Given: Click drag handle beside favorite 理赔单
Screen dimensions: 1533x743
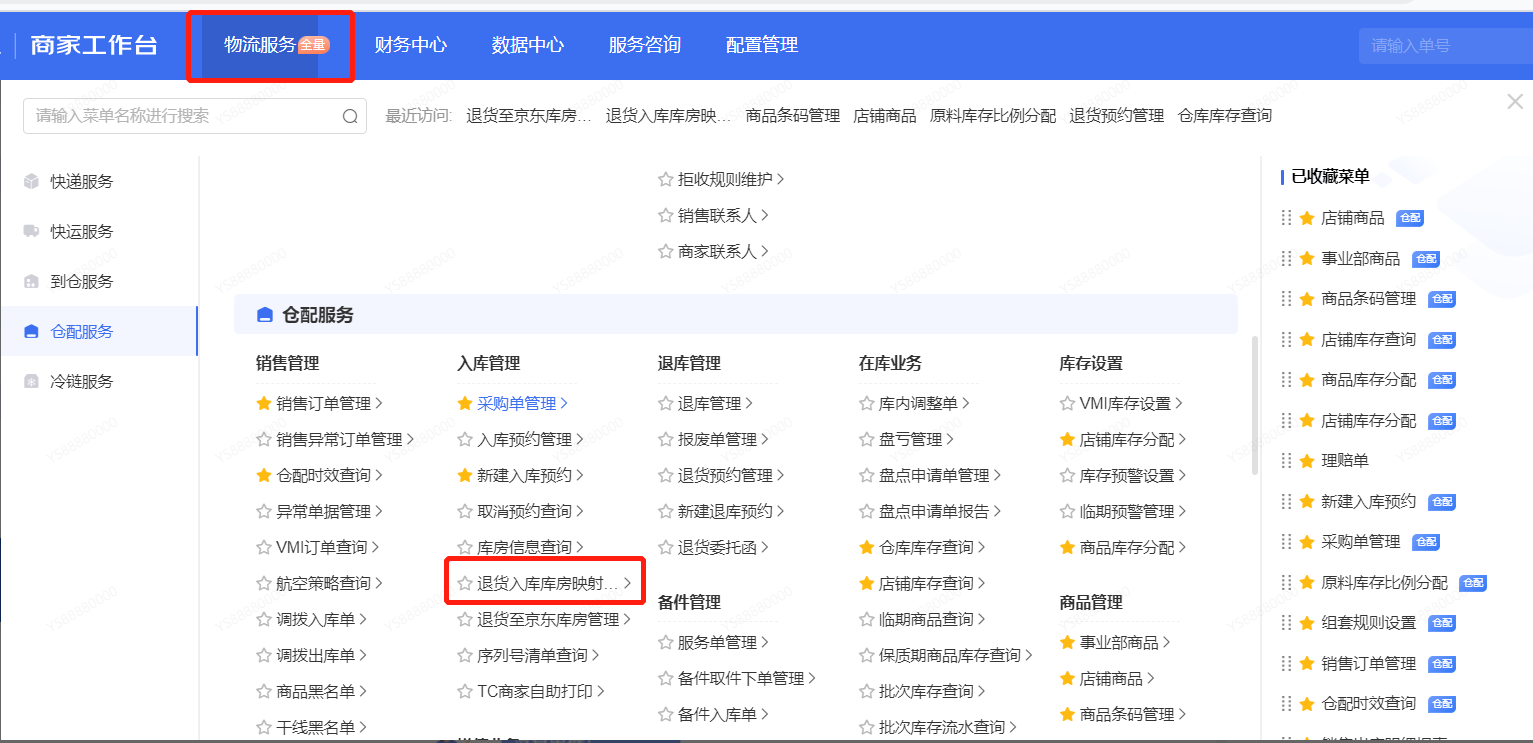Looking at the screenshot, I should tap(1286, 461).
